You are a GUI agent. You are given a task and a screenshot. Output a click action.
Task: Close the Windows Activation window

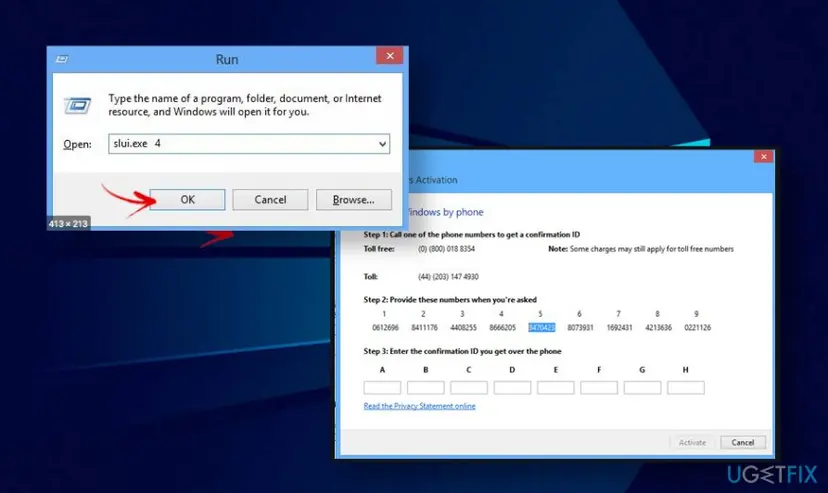(x=764, y=156)
